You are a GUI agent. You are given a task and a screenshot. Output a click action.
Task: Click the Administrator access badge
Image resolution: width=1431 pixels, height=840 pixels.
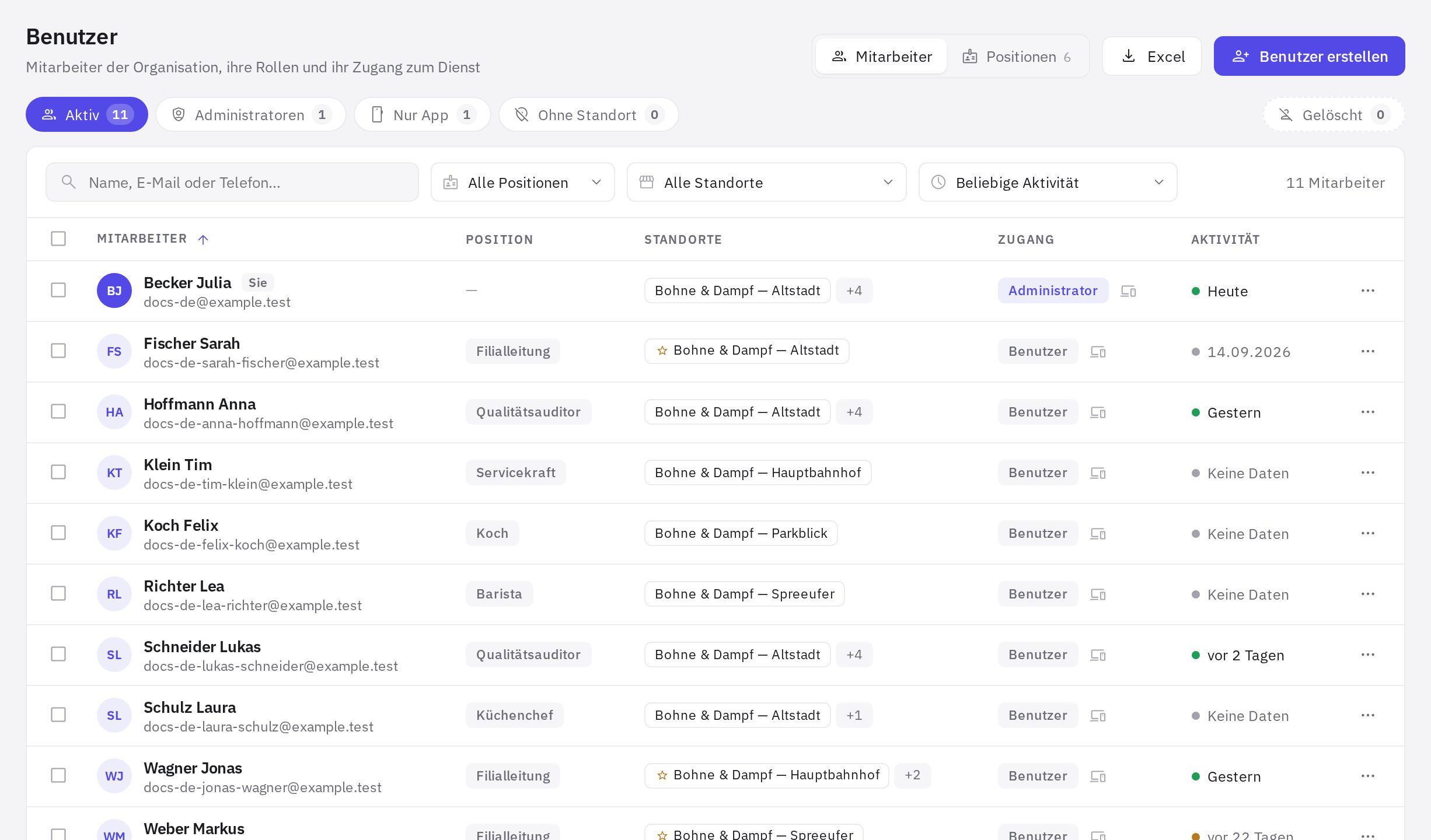pos(1053,290)
